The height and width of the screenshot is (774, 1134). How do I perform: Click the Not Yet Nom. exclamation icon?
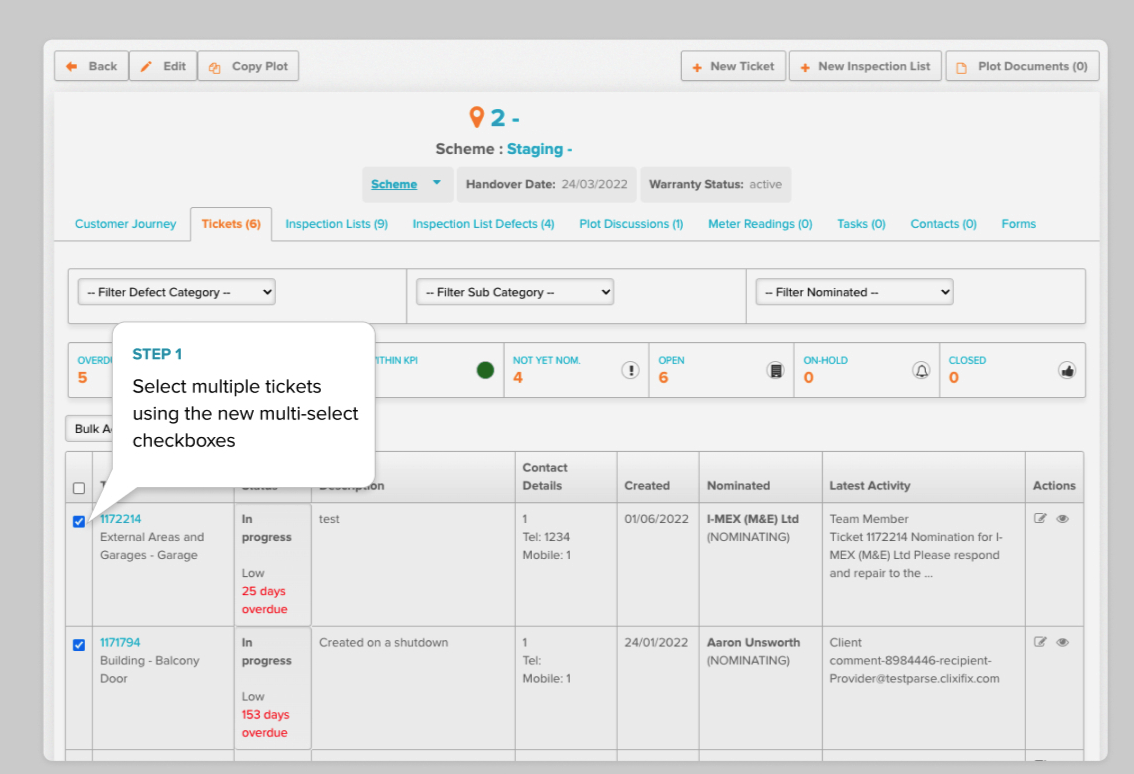(x=631, y=370)
